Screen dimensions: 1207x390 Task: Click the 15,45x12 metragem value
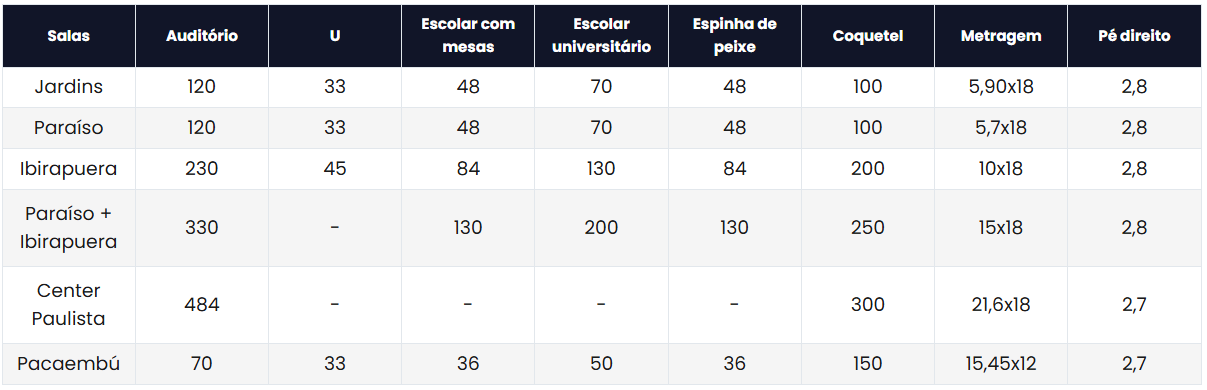tap(1000, 364)
